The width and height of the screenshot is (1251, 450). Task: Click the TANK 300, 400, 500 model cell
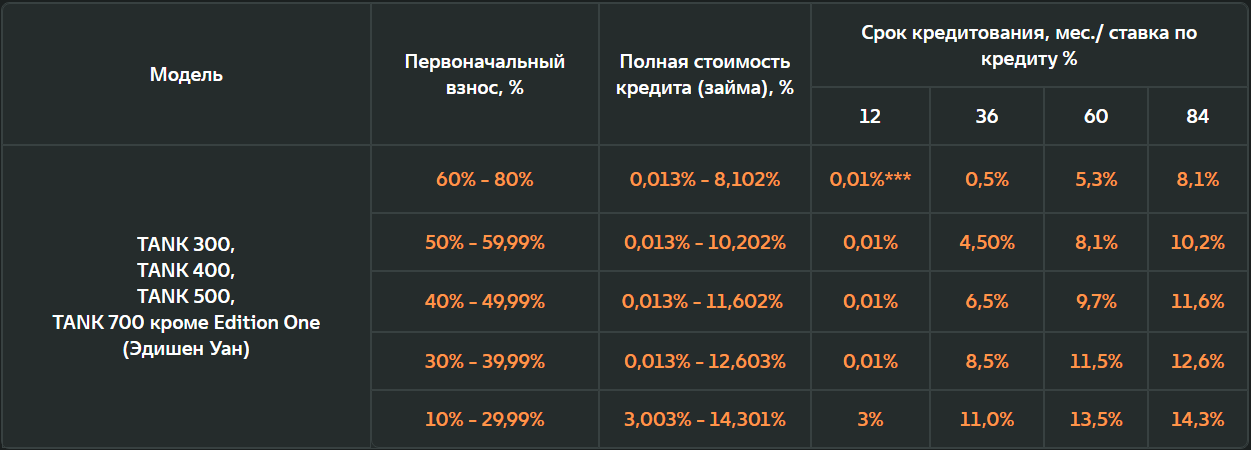186,297
